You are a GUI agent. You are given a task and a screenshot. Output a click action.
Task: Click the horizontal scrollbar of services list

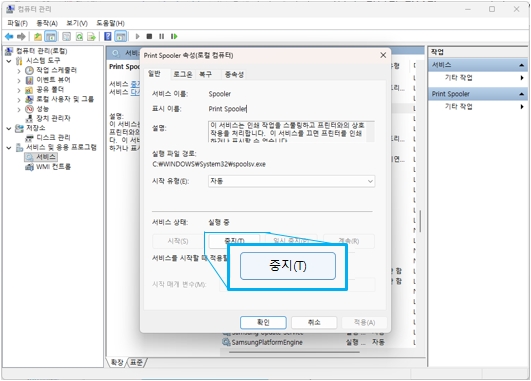(x=294, y=352)
